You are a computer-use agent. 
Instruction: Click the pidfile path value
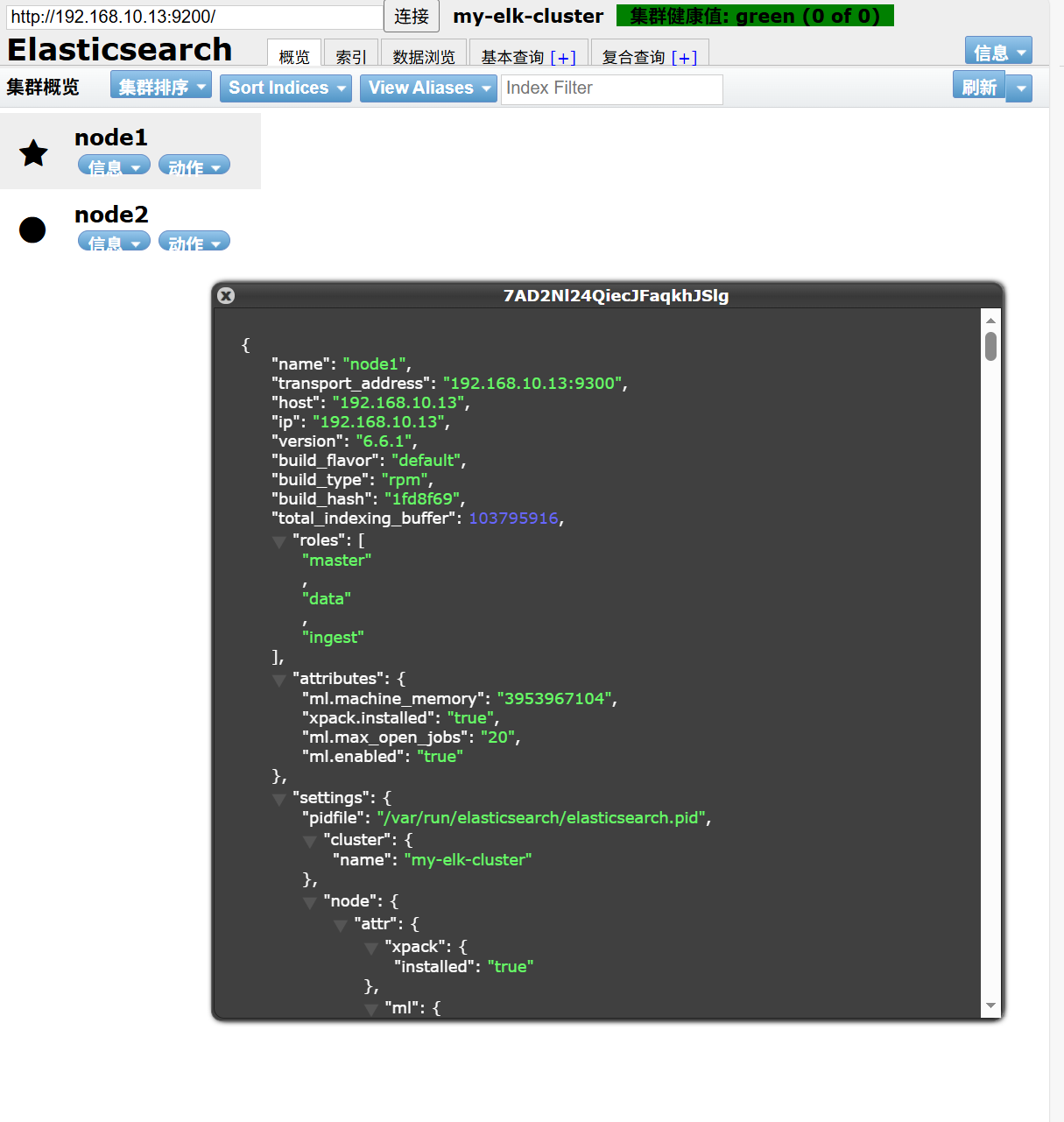[x=541, y=817]
